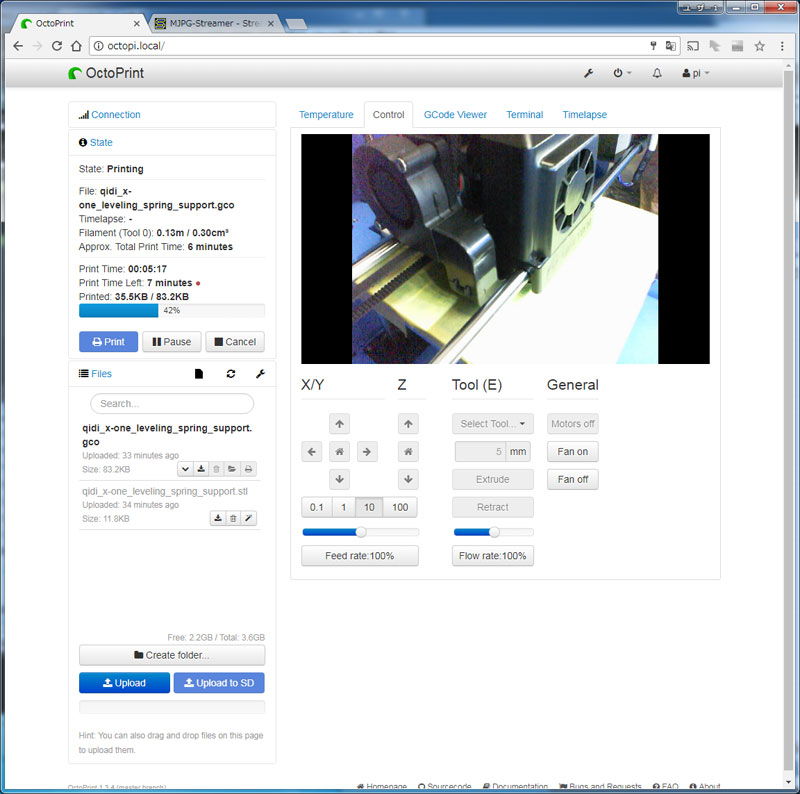This screenshot has width=800, height=794.
Task: Click Create folder button
Action: click(x=172, y=655)
